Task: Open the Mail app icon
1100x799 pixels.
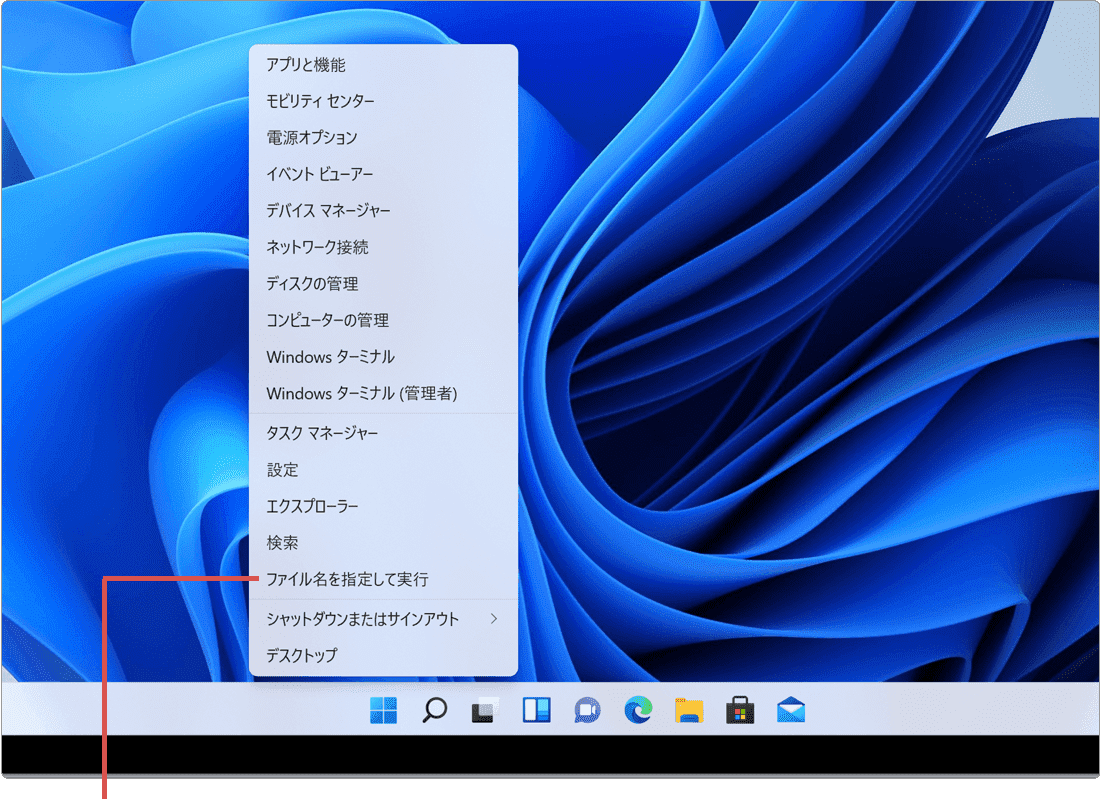Action: [x=791, y=710]
